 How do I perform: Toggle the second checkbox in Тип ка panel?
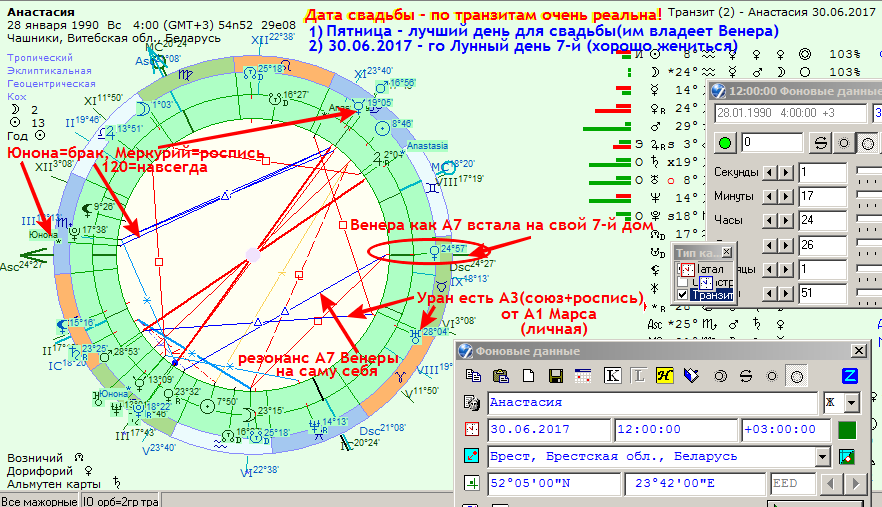(682, 282)
